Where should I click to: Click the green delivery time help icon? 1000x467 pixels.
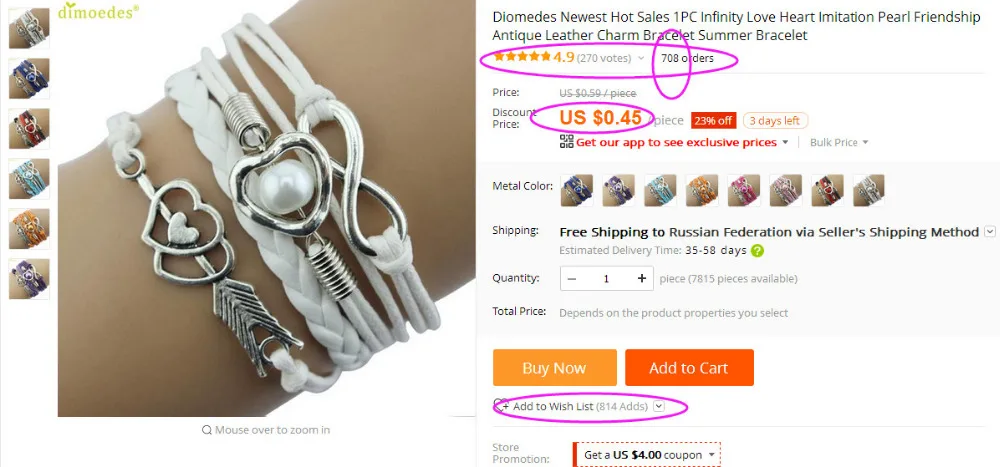pos(757,251)
